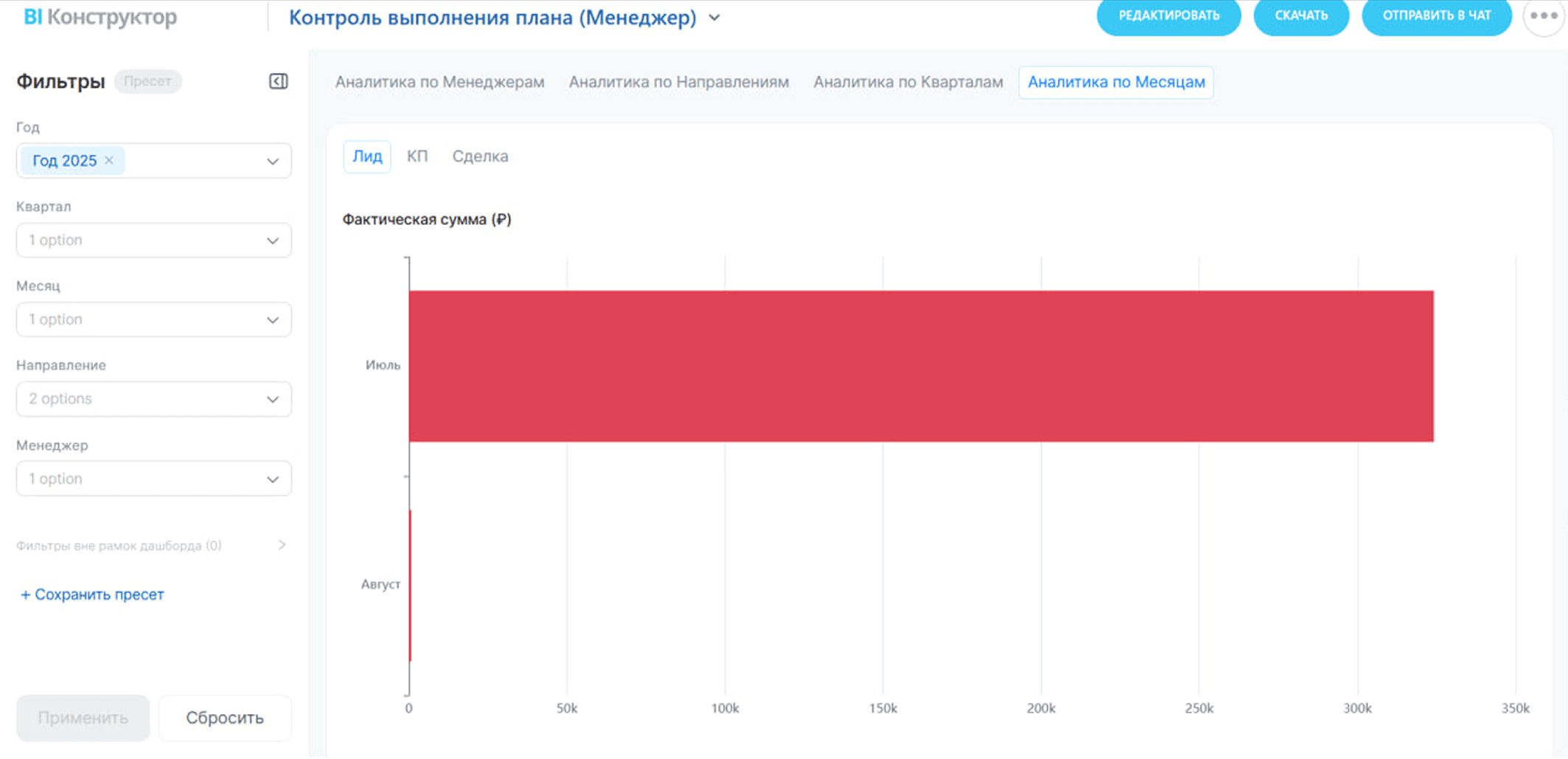Screen dimensions: 1568x759
Task: Open the three-dots more options menu
Action: [1543, 16]
